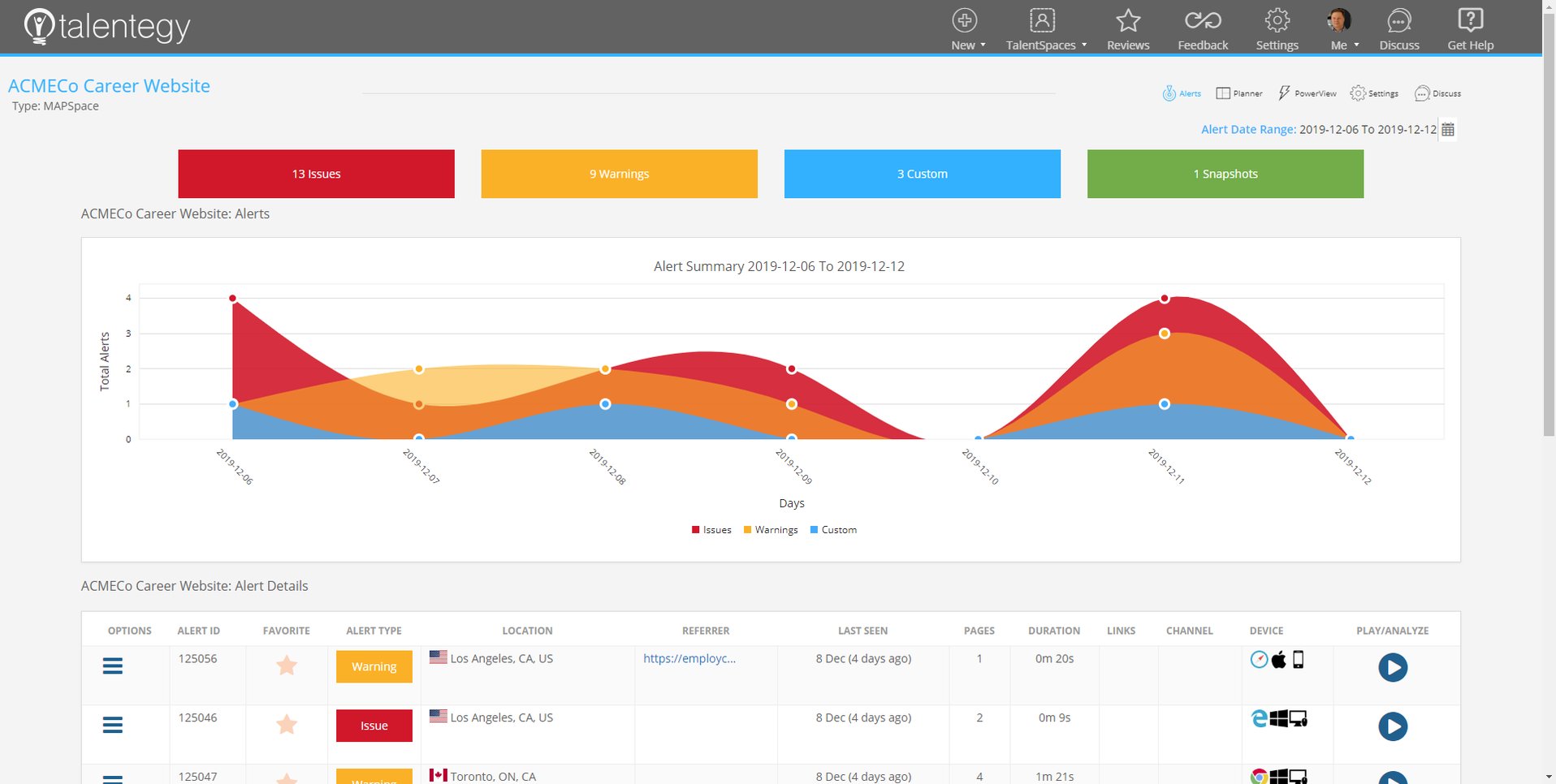Open the Reviews star icon
Screen dimensions: 1556x784
(1128, 20)
